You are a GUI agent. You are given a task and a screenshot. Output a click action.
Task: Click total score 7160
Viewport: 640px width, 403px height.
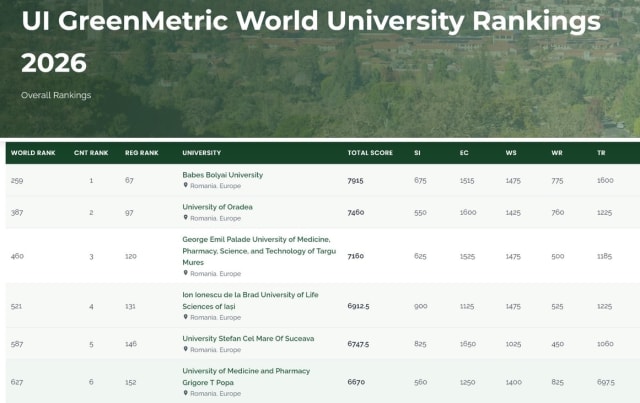pos(356,256)
